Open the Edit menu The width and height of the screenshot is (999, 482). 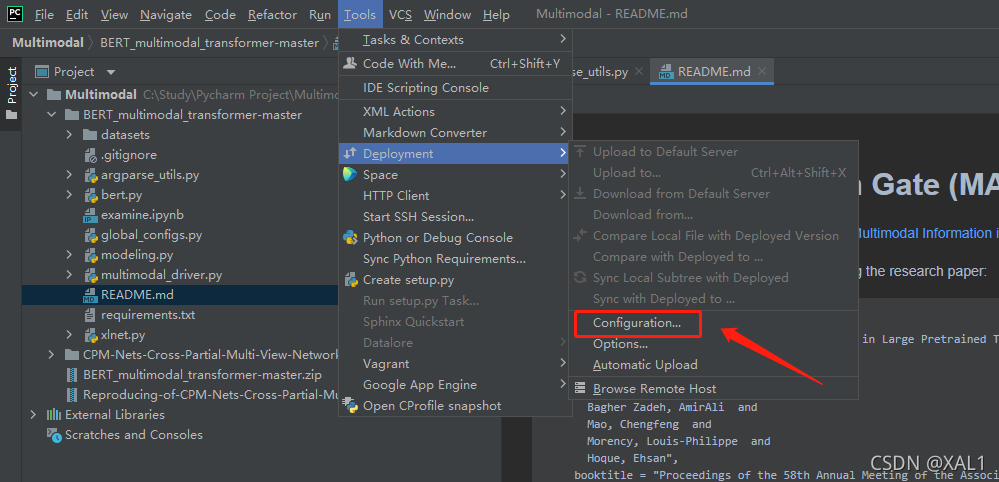pyautogui.click(x=77, y=14)
